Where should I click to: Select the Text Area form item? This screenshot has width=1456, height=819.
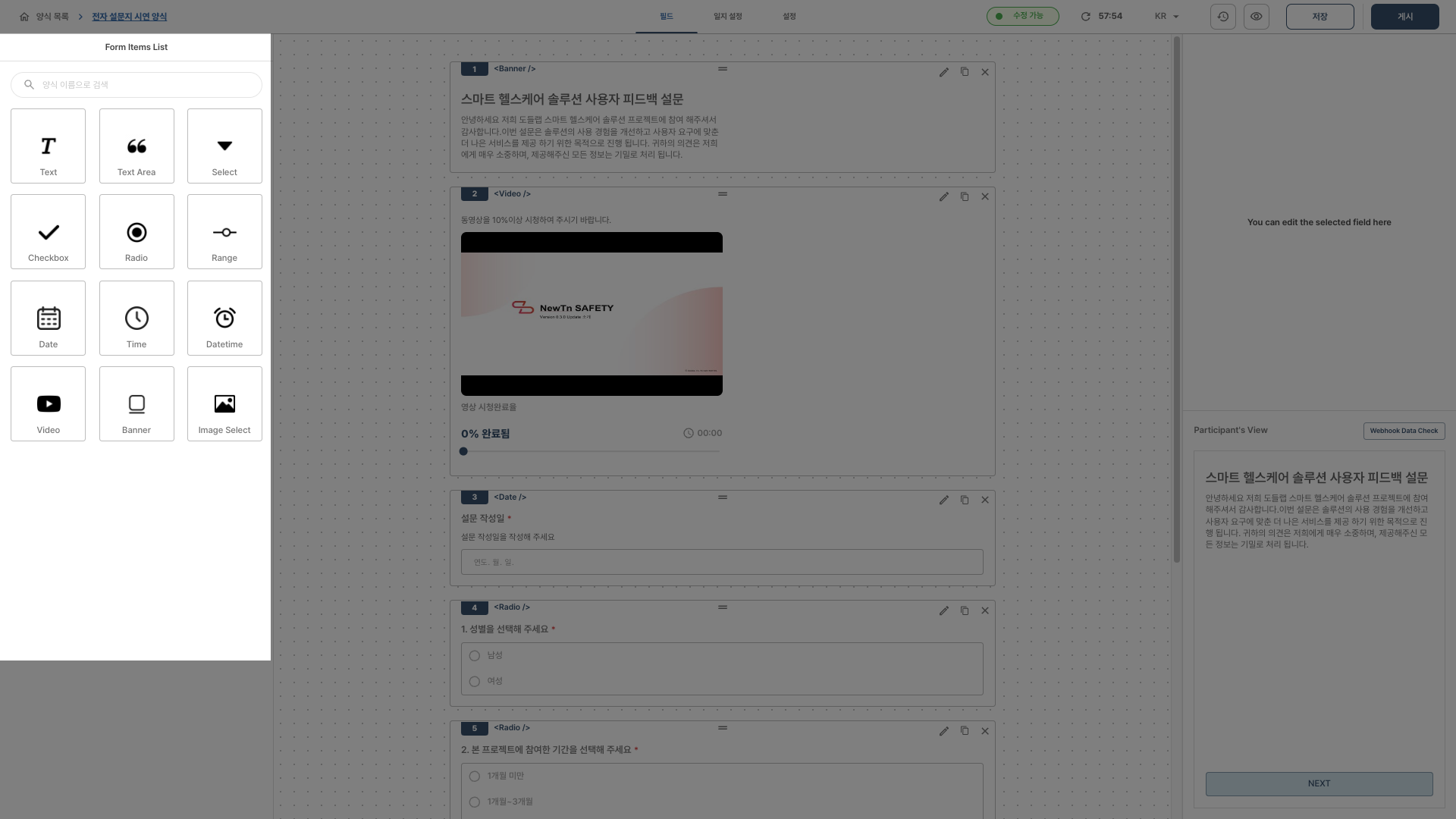click(136, 144)
